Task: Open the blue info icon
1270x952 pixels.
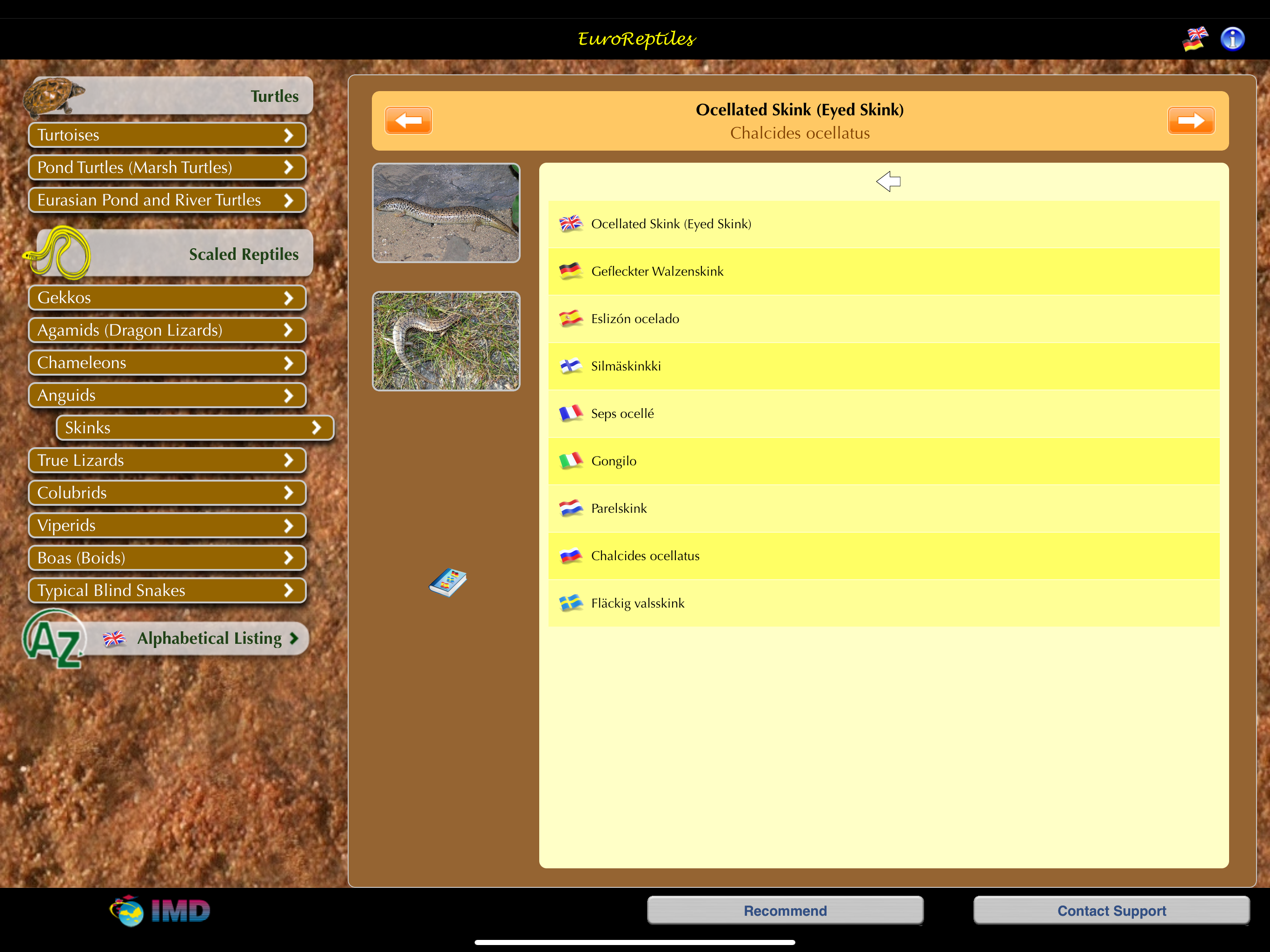Action: (x=1232, y=39)
